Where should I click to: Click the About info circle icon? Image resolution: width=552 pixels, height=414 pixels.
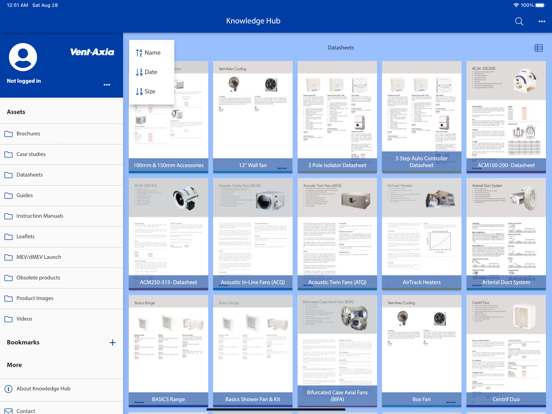click(x=8, y=389)
